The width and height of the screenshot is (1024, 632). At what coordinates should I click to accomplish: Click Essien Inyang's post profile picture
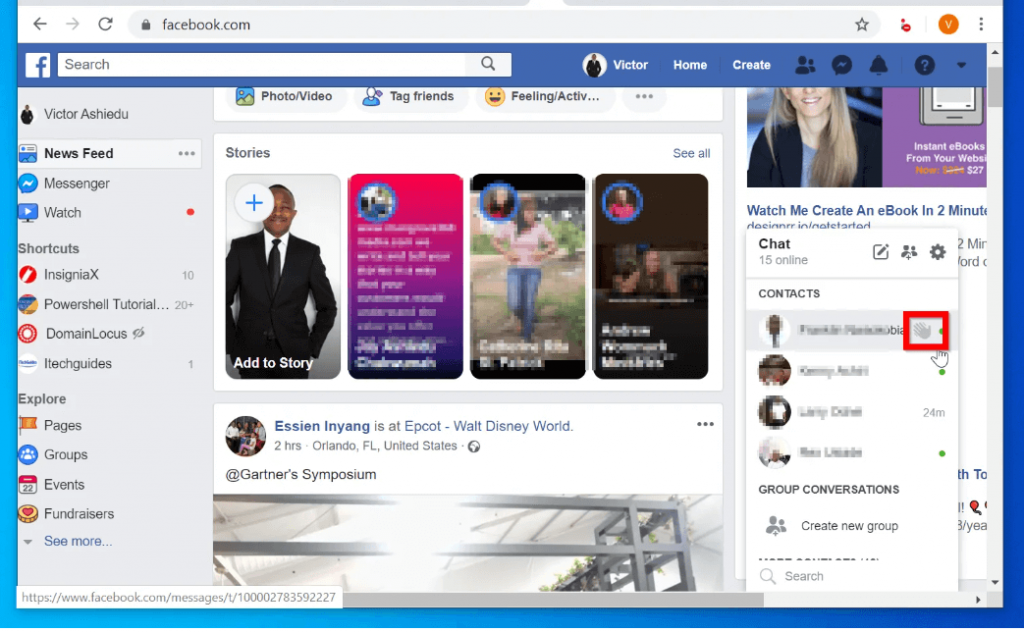(x=246, y=436)
